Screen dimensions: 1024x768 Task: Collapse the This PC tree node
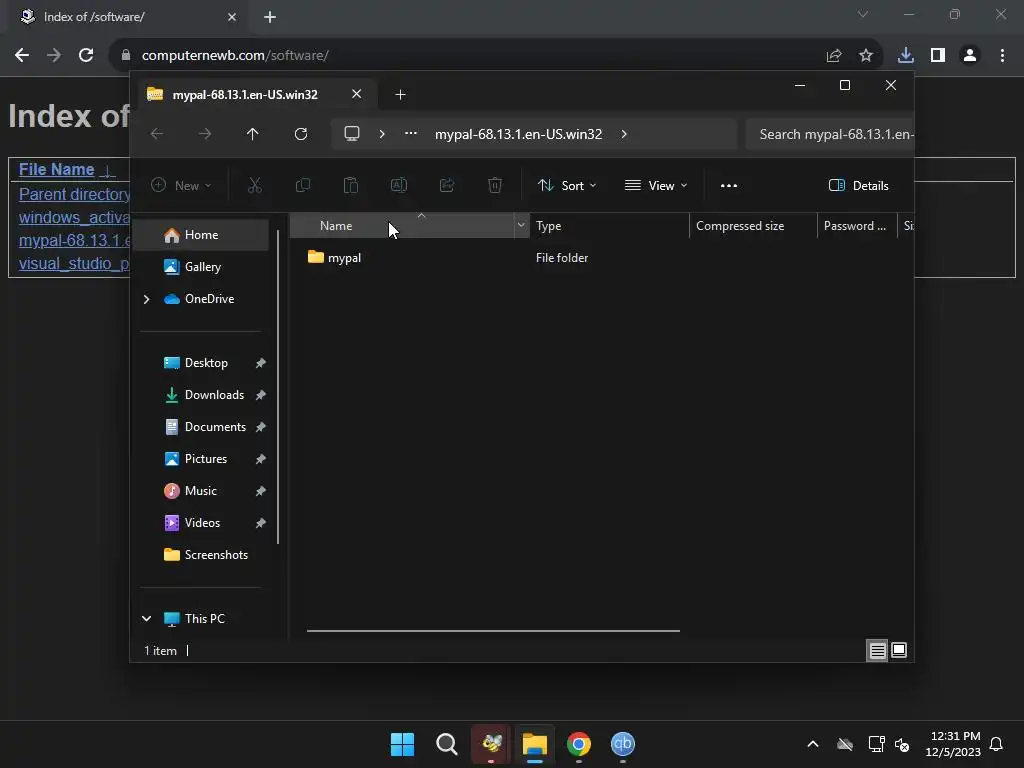(146, 618)
